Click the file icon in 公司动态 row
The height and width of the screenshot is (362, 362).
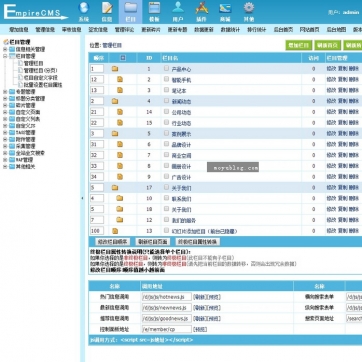click(120, 112)
